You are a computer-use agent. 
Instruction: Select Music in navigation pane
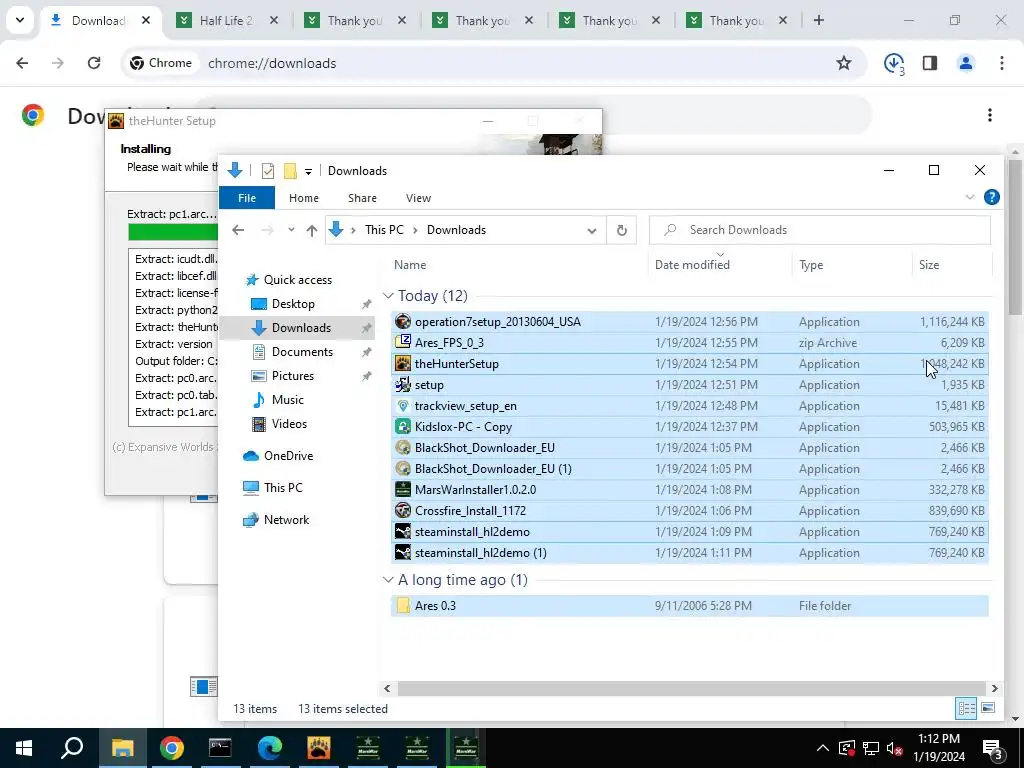(287, 400)
